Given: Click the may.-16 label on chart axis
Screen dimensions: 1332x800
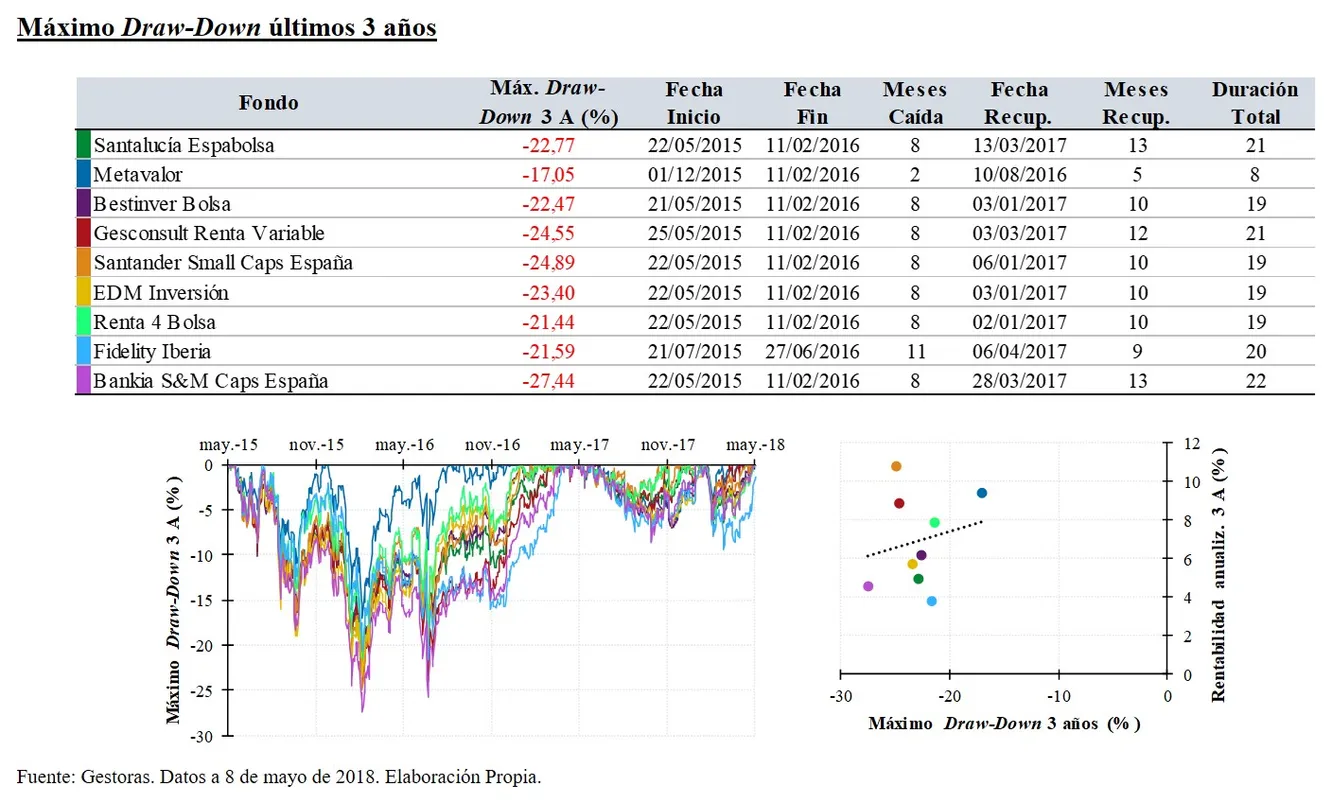Looking at the screenshot, I should tap(405, 445).
